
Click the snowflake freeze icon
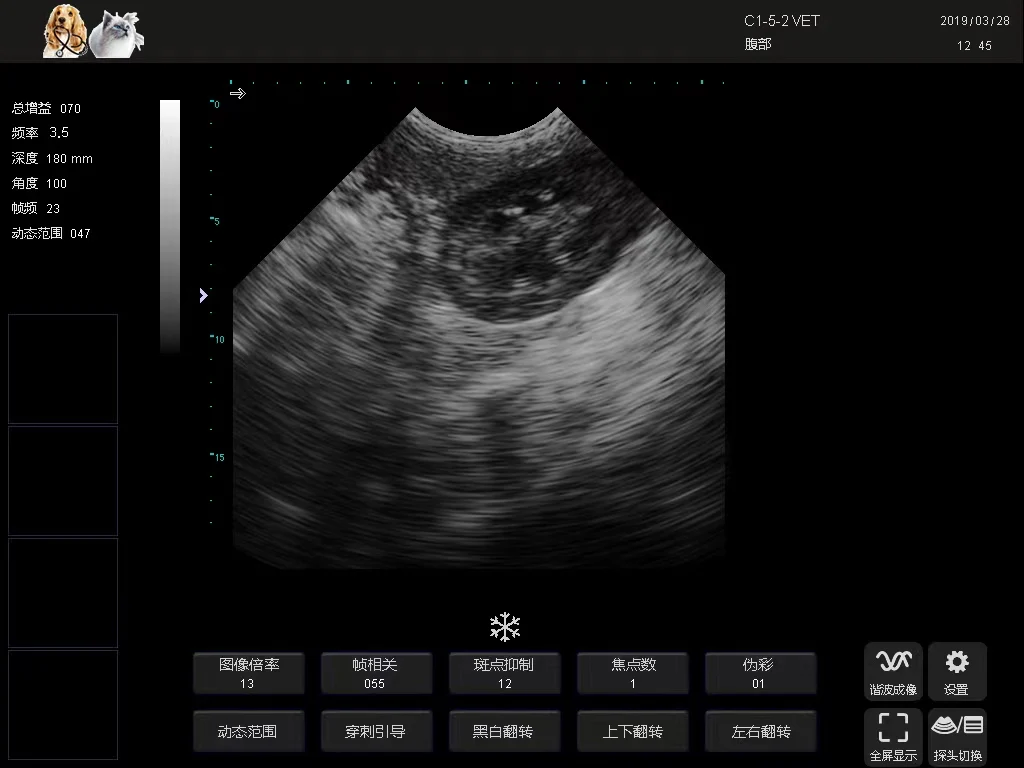point(505,627)
